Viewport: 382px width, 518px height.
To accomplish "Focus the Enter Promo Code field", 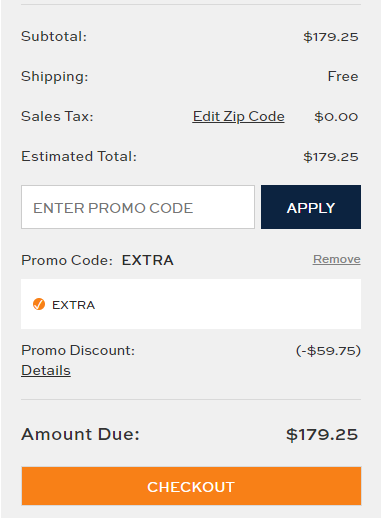I will click(138, 207).
